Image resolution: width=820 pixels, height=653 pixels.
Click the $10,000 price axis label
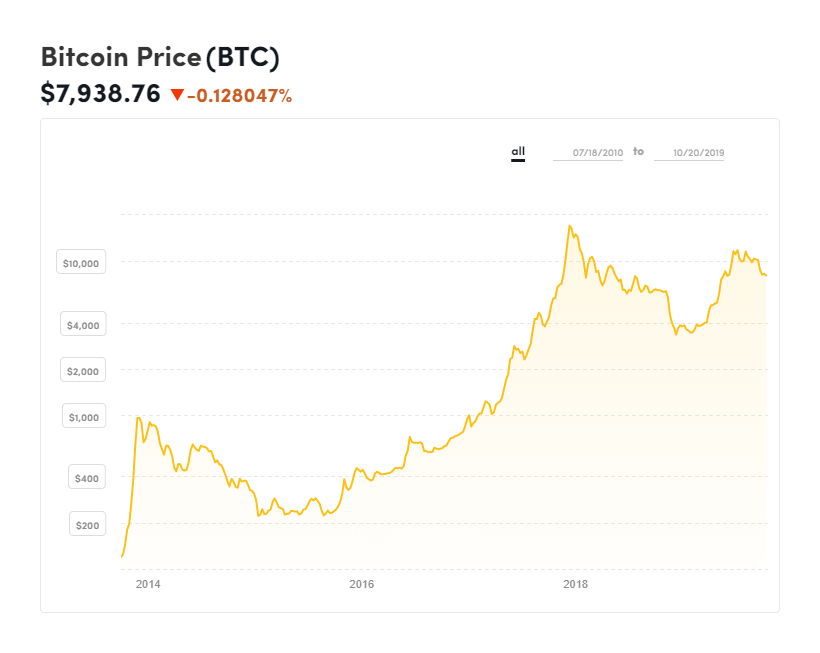pyautogui.click(x=81, y=264)
